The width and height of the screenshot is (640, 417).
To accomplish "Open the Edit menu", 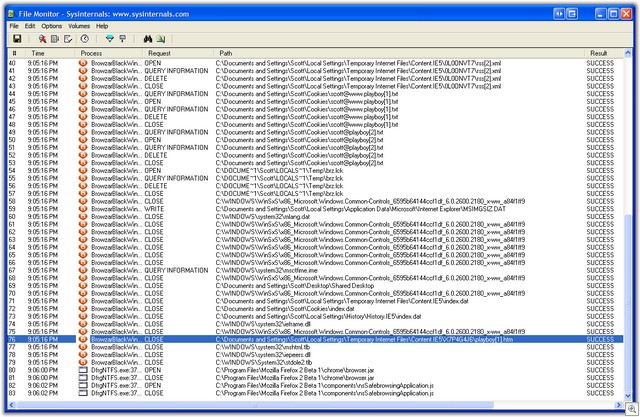I will [30, 26].
